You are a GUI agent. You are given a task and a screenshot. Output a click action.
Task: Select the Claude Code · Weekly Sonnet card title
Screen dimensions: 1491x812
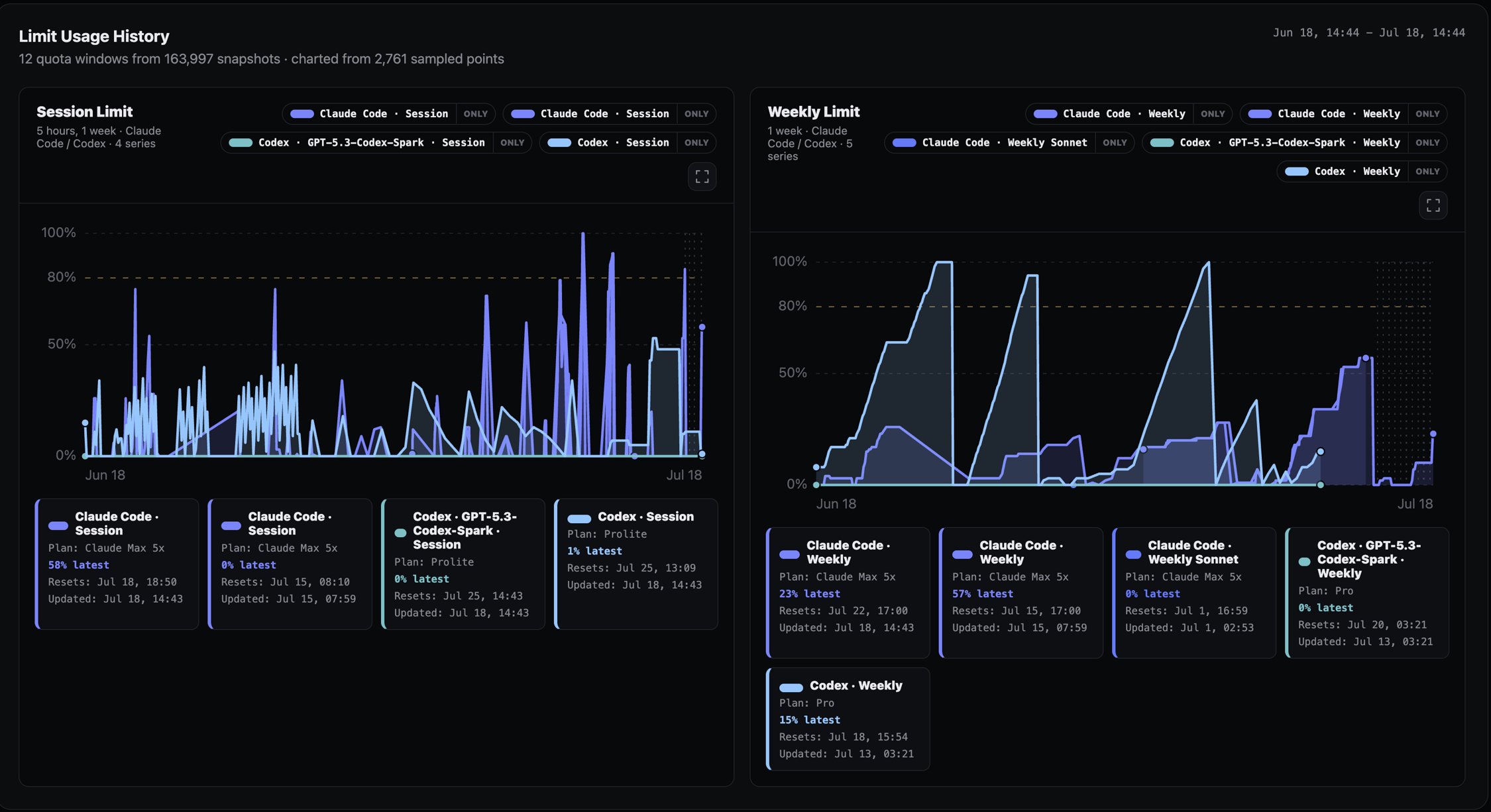1193,552
